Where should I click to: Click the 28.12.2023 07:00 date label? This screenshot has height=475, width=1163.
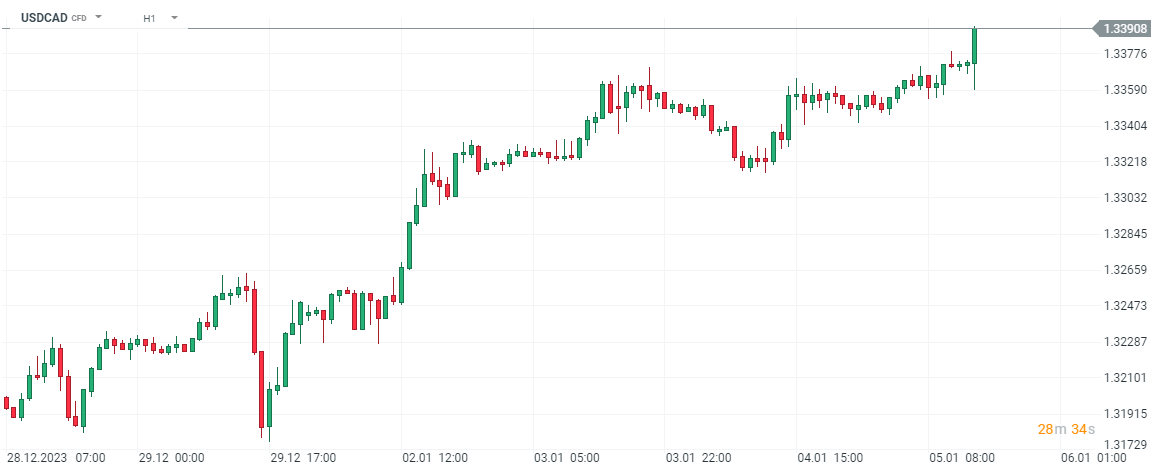point(56,457)
